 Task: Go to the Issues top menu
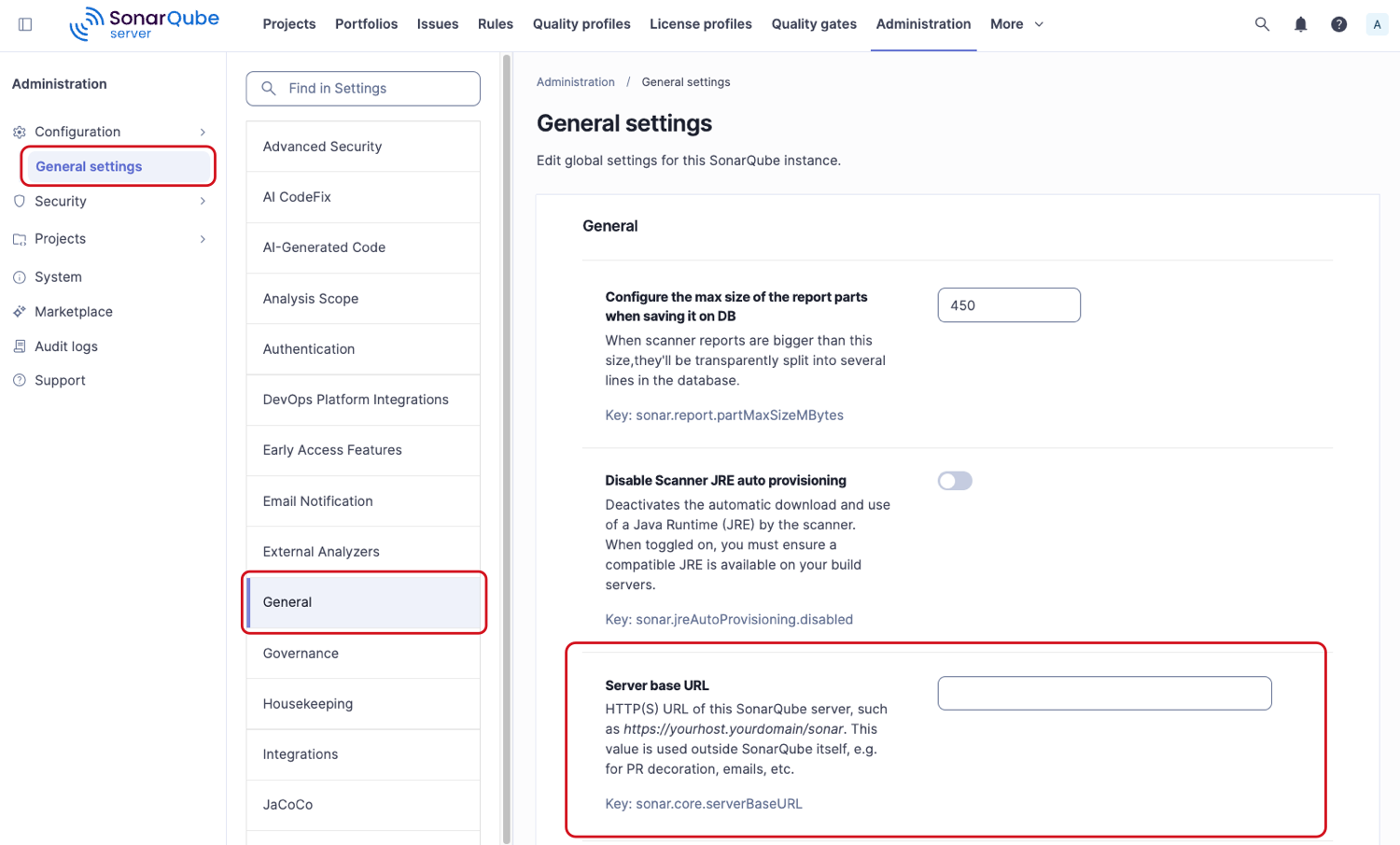tap(438, 24)
